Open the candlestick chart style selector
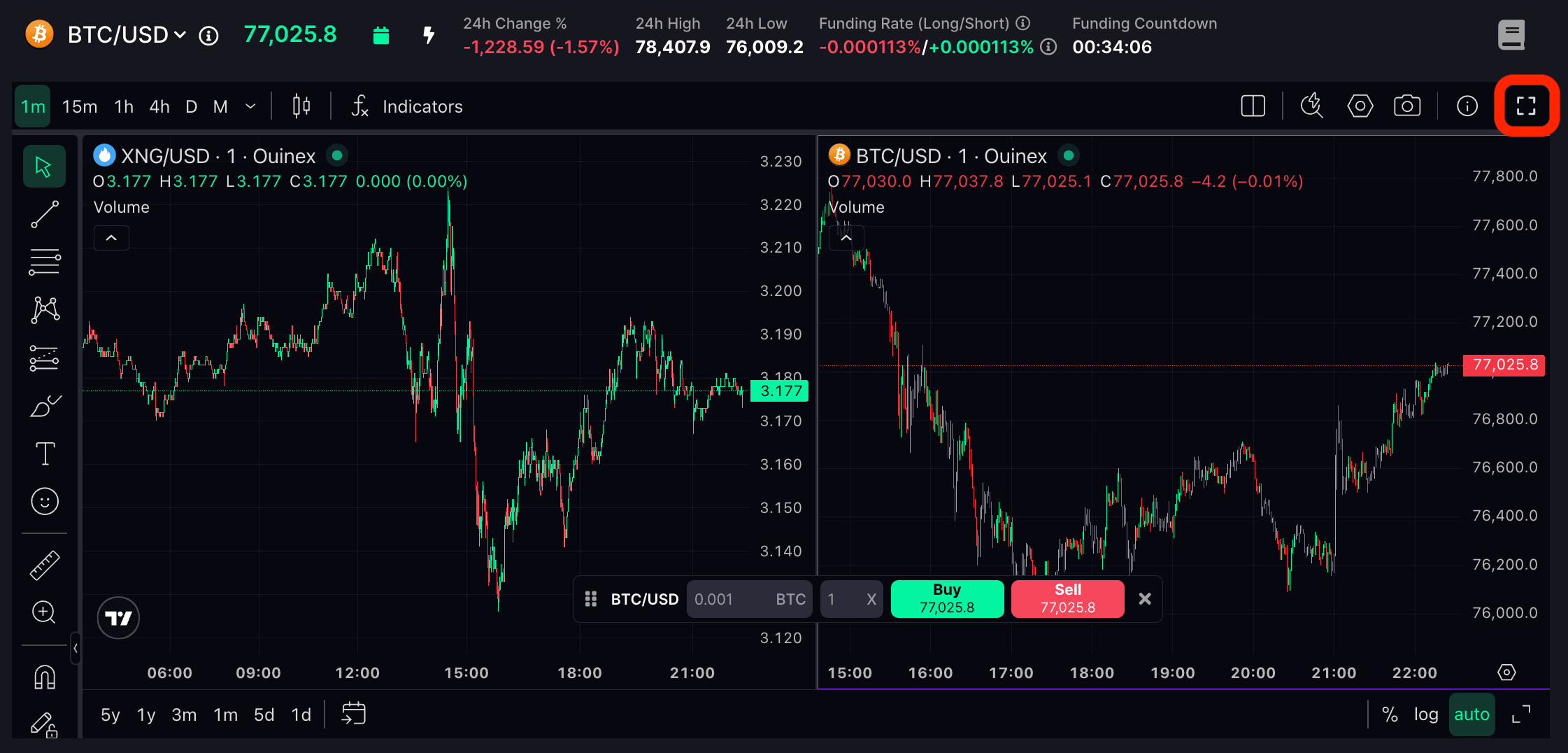The image size is (1568, 753). [x=301, y=106]
